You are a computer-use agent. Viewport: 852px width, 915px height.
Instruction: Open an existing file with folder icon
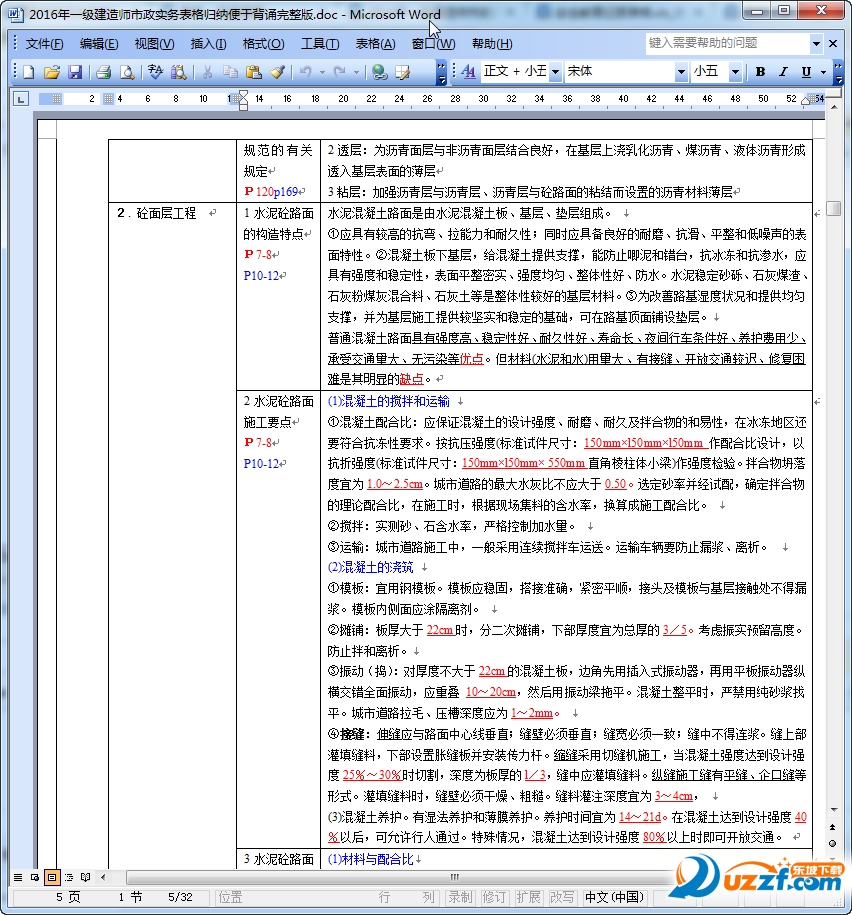pos(51,72)
